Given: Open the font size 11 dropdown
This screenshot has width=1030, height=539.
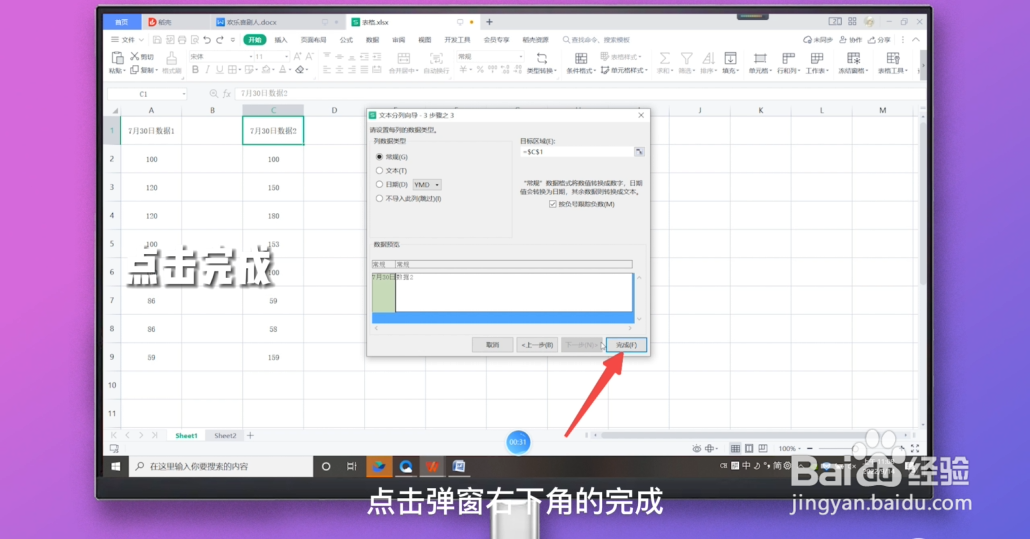Looking at the screenshot, I should [286, 56].
